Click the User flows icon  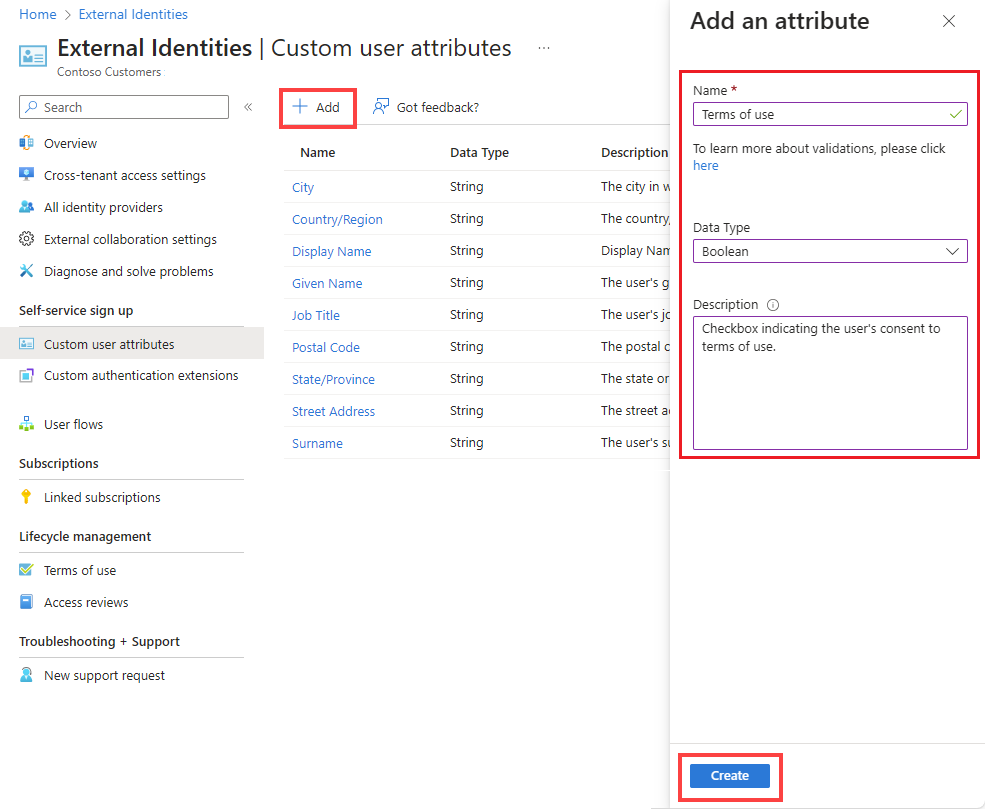coord(27,424)
